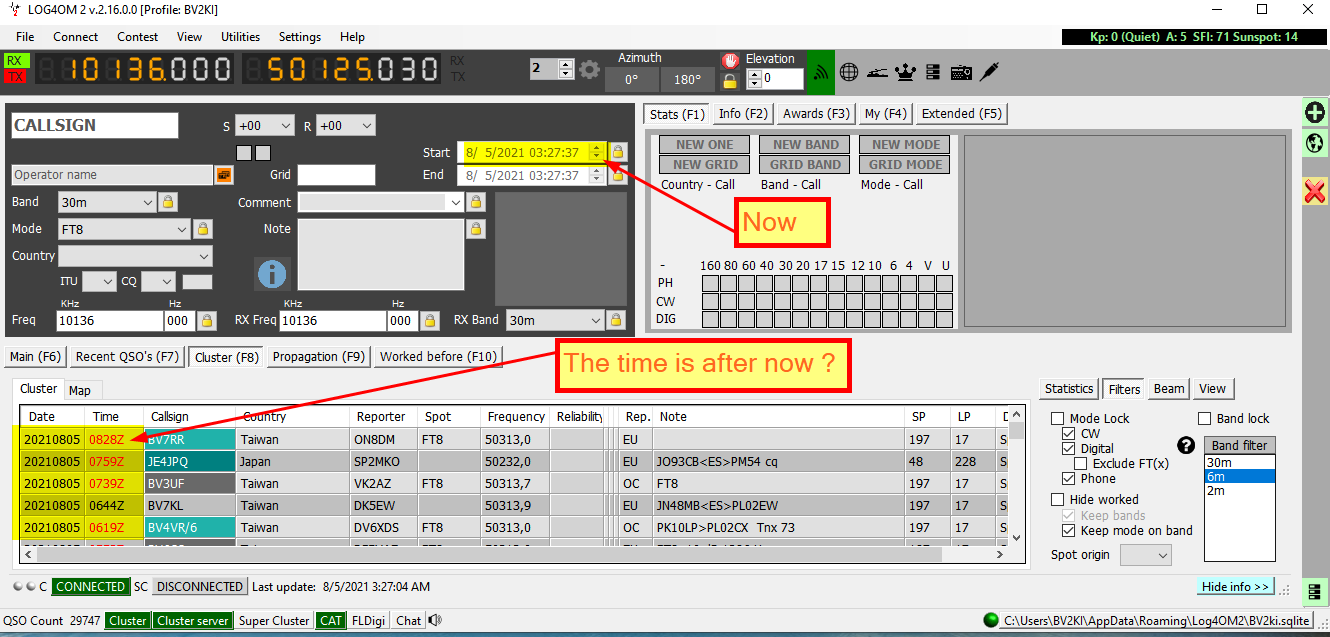
Task: Toggle lock icon beside Note box
Action: [476, 229]
